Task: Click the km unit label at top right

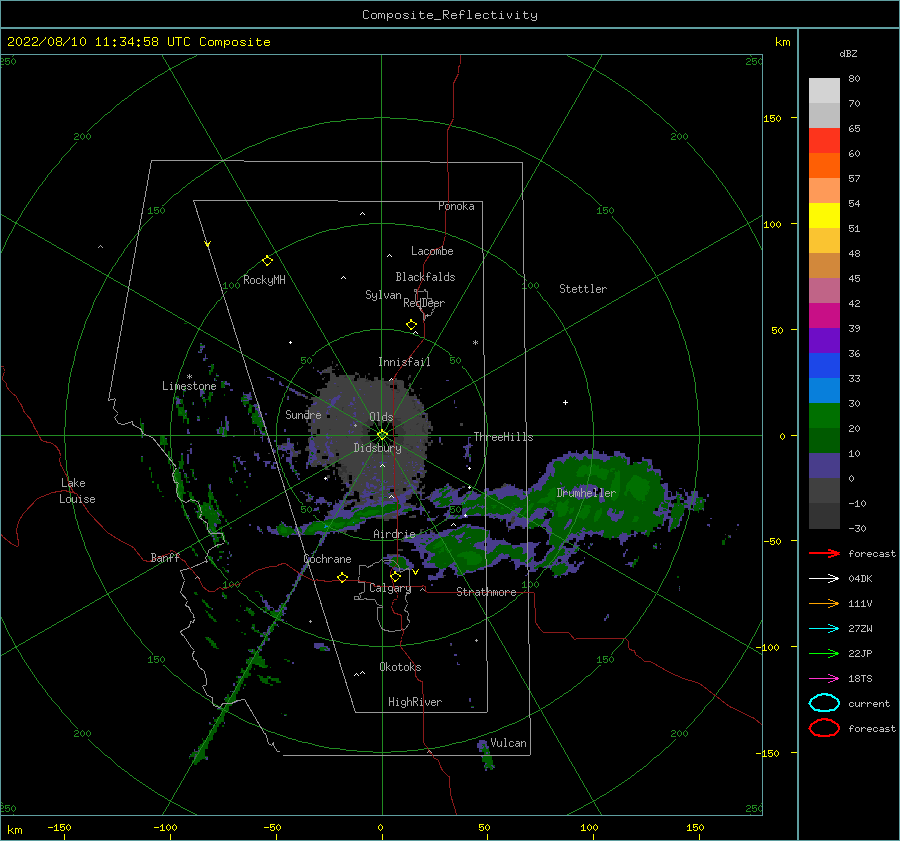Action: click(x=782, y=42)
